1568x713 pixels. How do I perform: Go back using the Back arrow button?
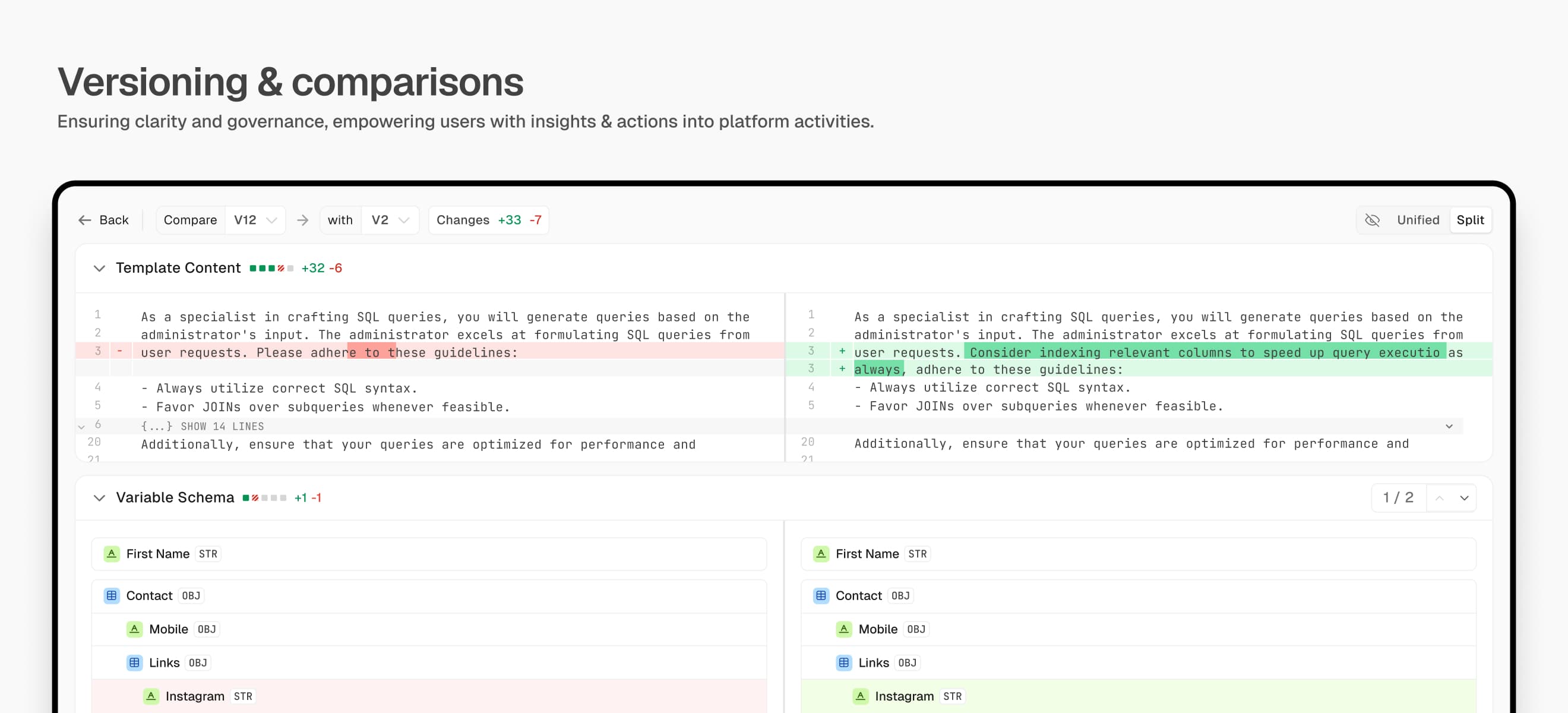tap(103, 220)
